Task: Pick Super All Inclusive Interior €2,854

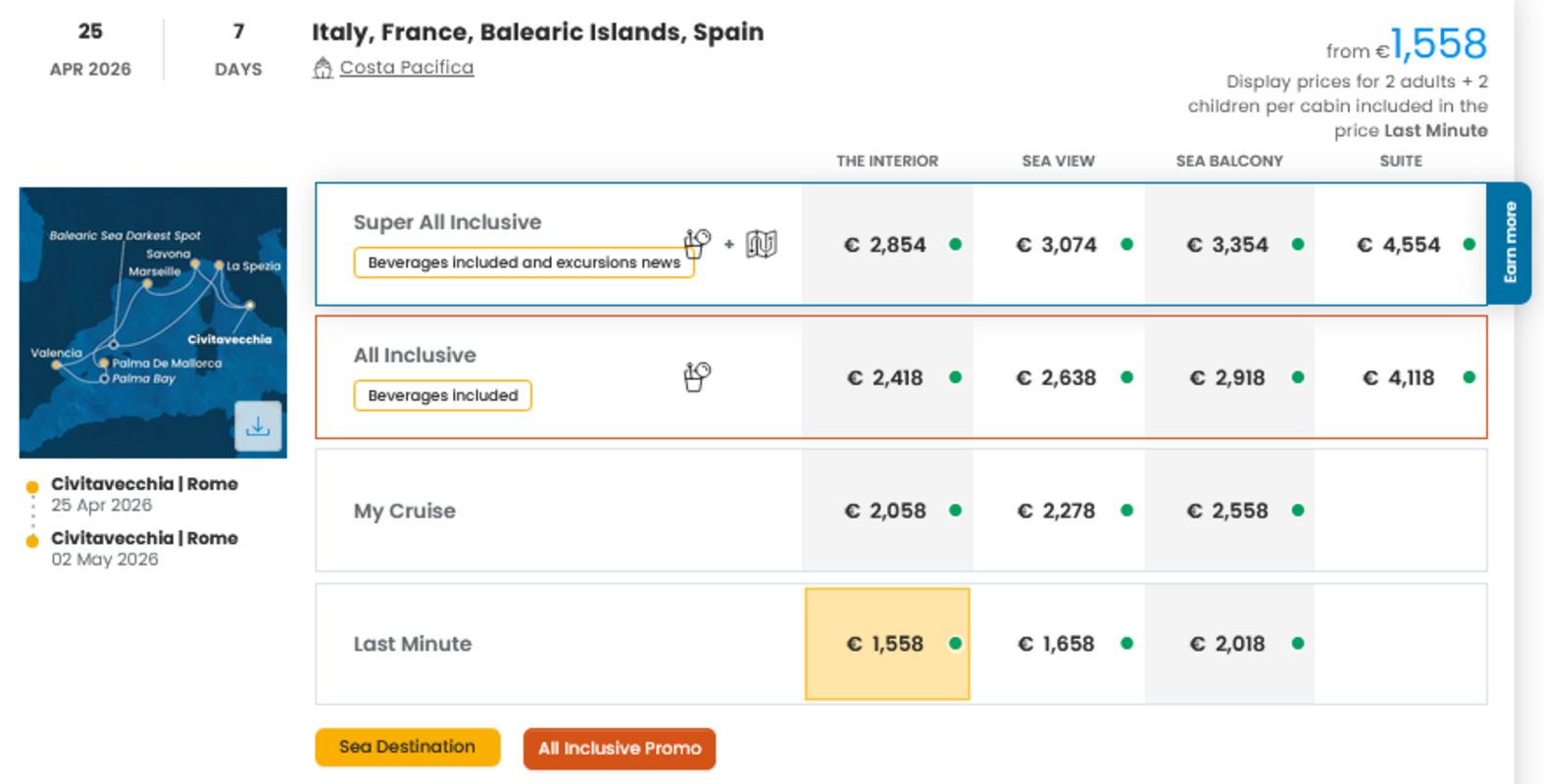Action: [x=886, y=245]
